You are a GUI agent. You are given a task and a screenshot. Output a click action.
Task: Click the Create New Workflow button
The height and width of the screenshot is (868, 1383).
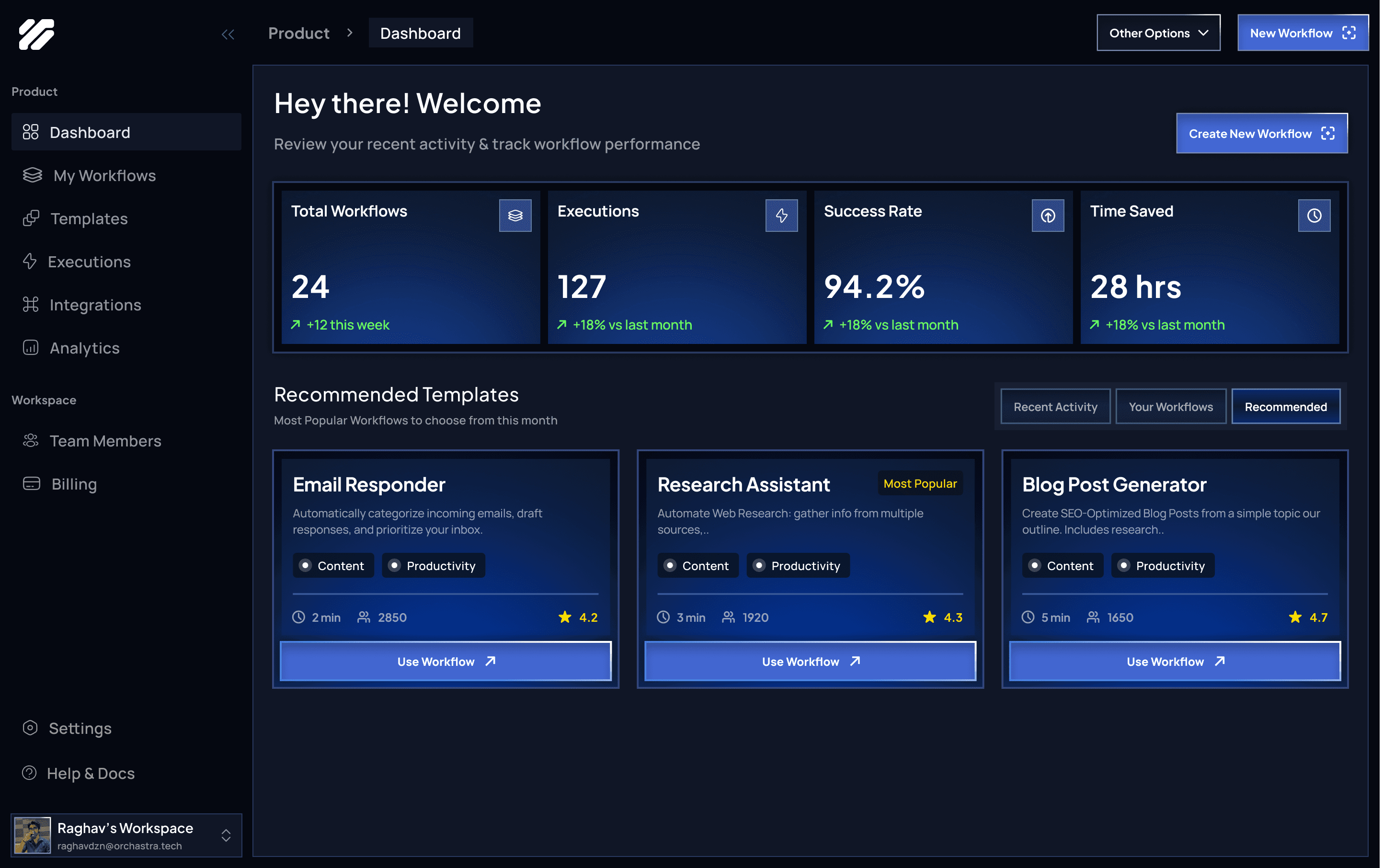1261,133
